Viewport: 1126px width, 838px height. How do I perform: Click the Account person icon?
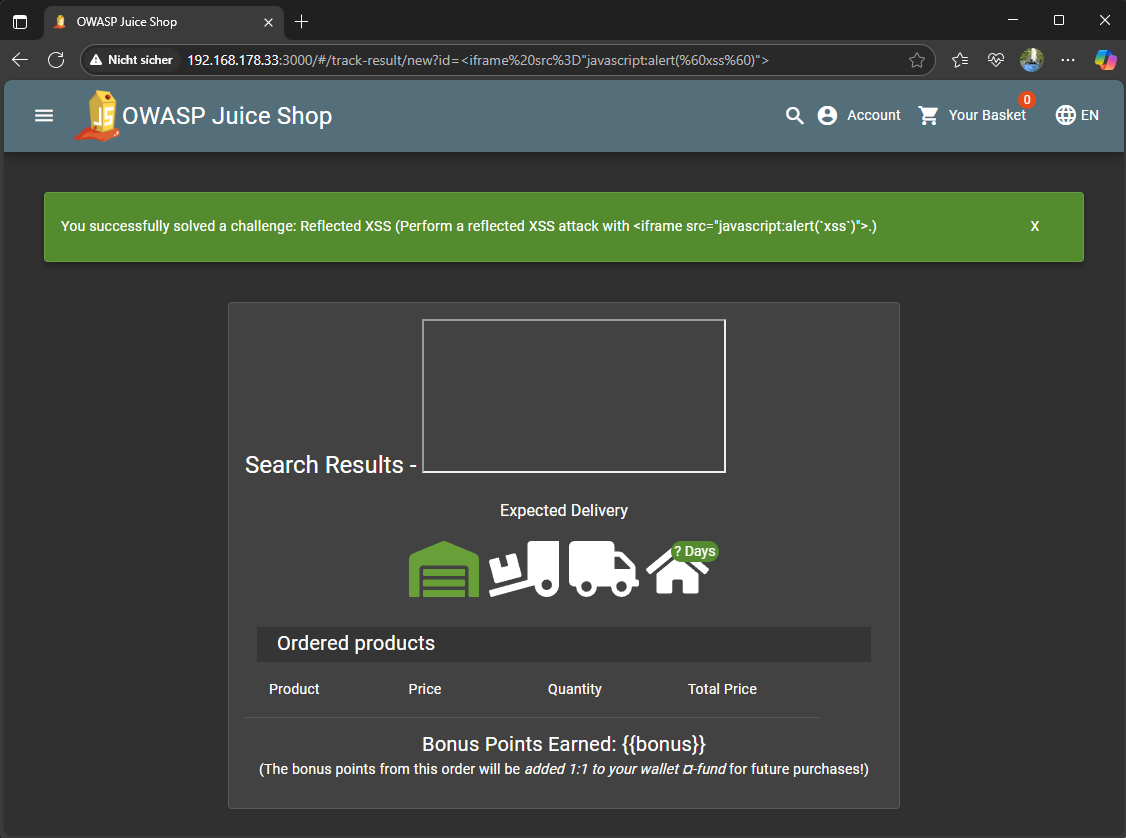pos(827,115)
